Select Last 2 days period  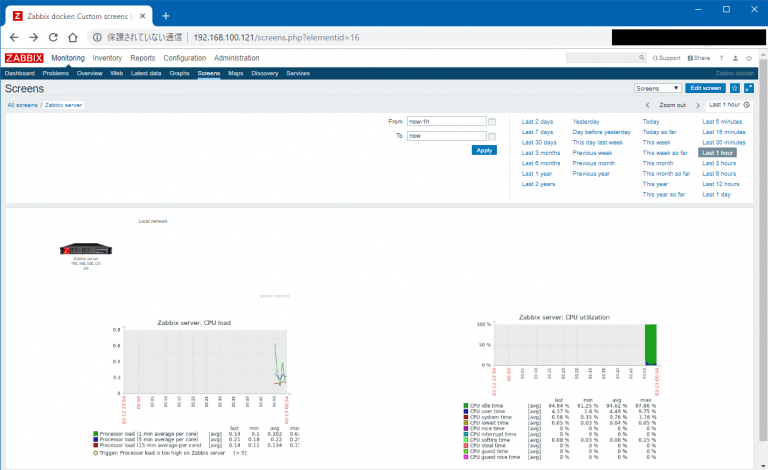point(537,122)
